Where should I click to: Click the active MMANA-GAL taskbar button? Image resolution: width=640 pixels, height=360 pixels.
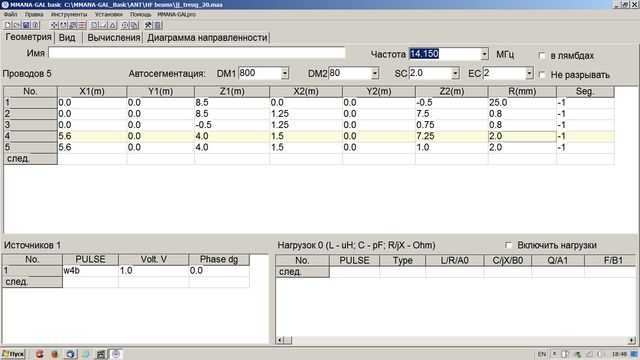116,354
